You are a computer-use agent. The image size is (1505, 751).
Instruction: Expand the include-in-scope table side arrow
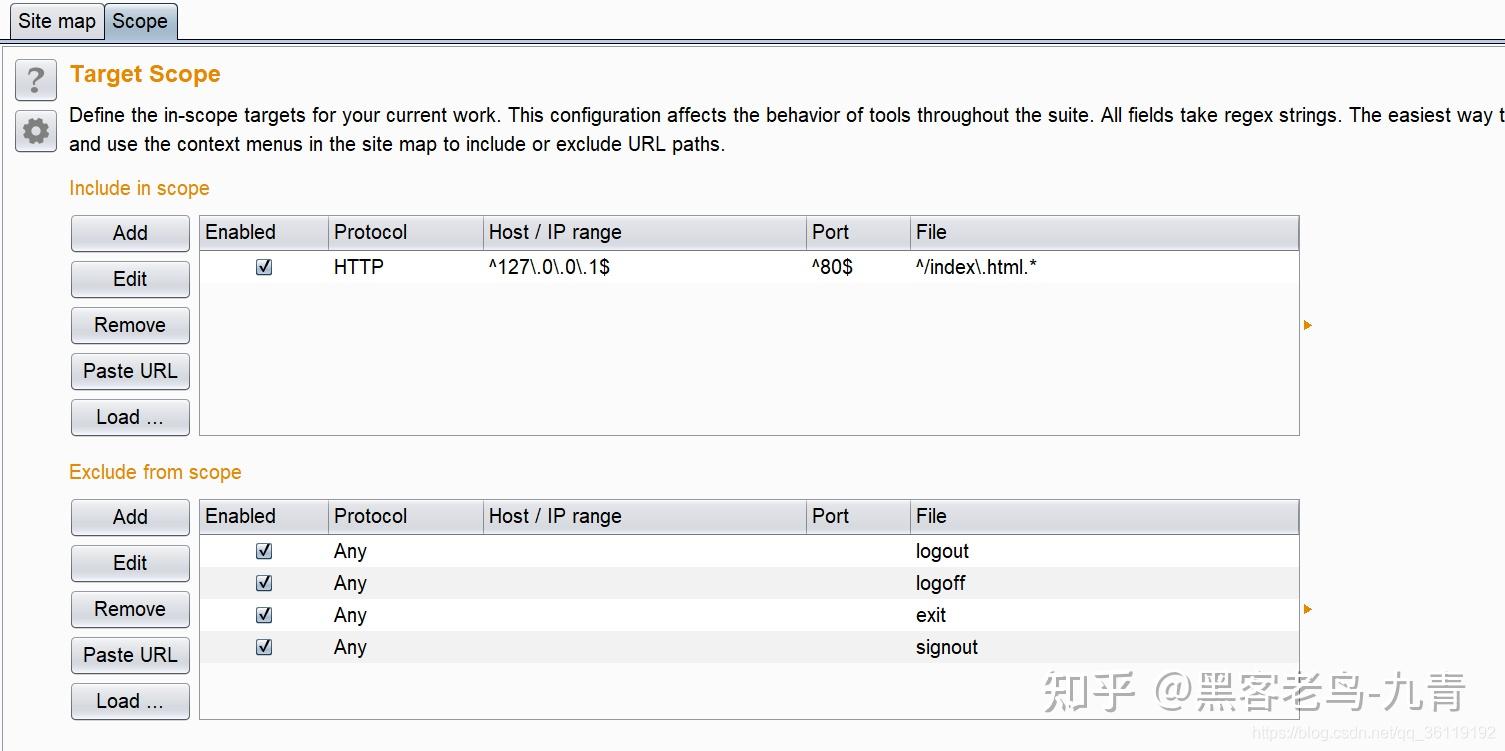tap(1308, 325)
